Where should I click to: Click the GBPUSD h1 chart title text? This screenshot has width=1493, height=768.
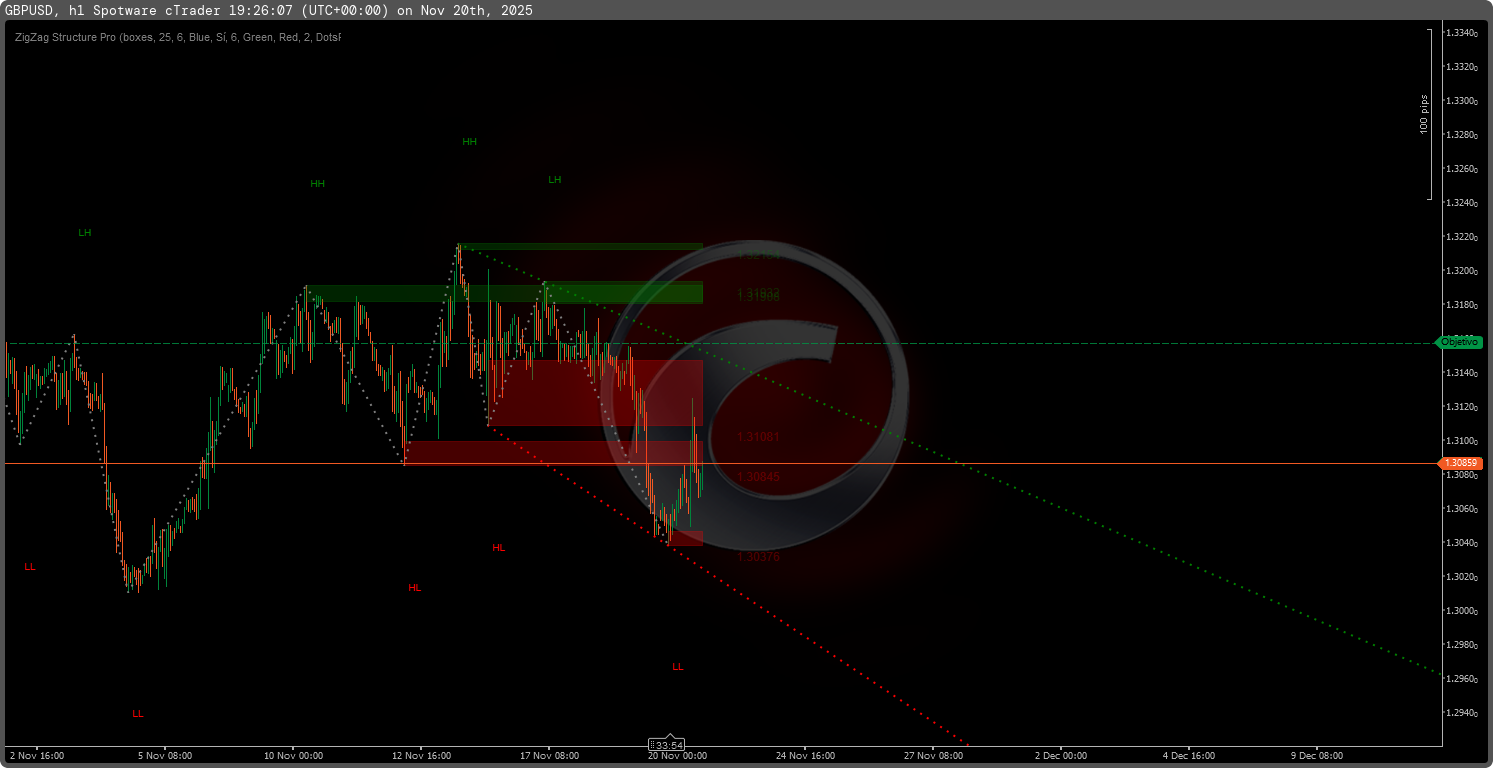[270, 10]
